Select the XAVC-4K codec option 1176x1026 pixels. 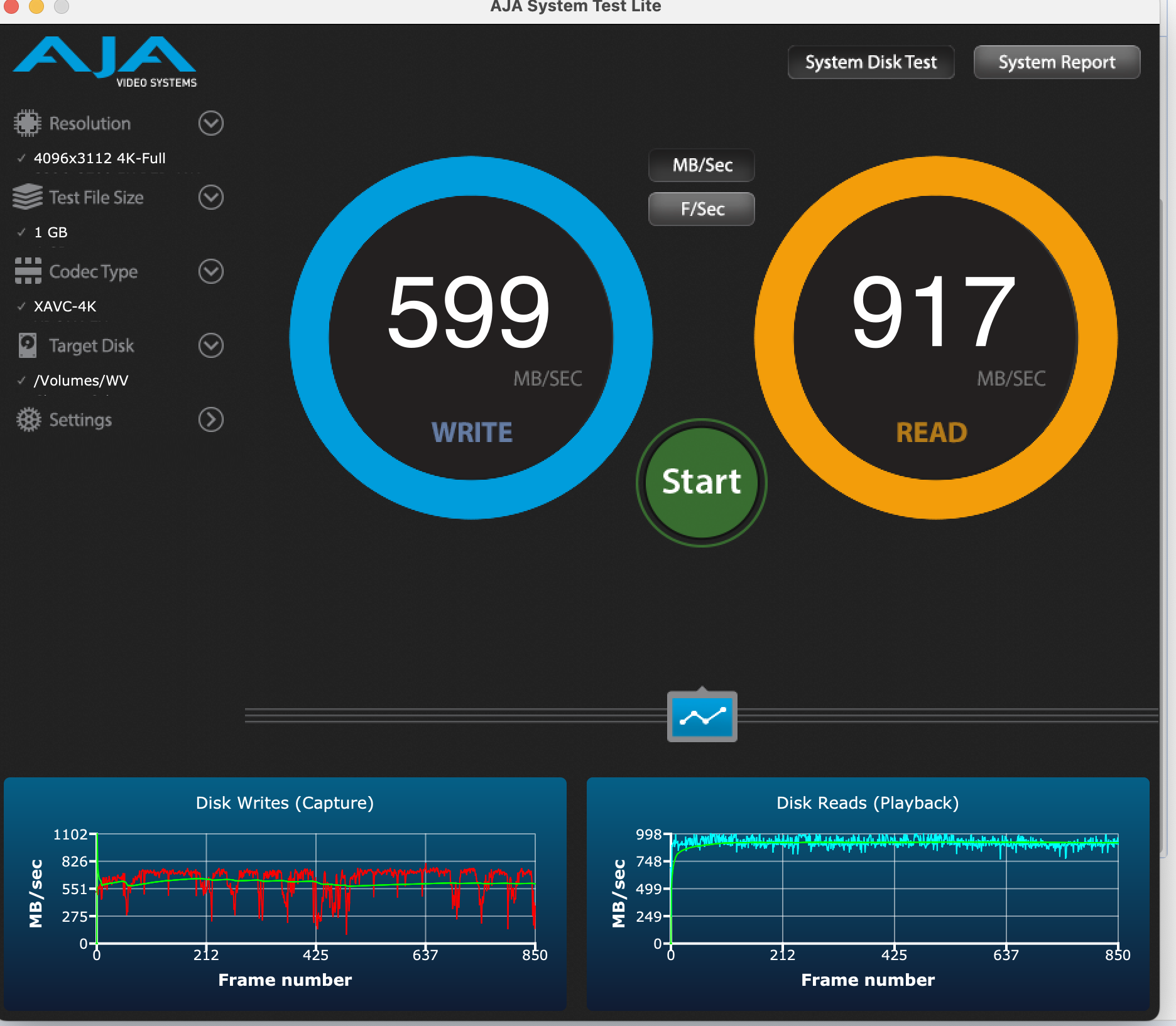(x=65, y=306)
